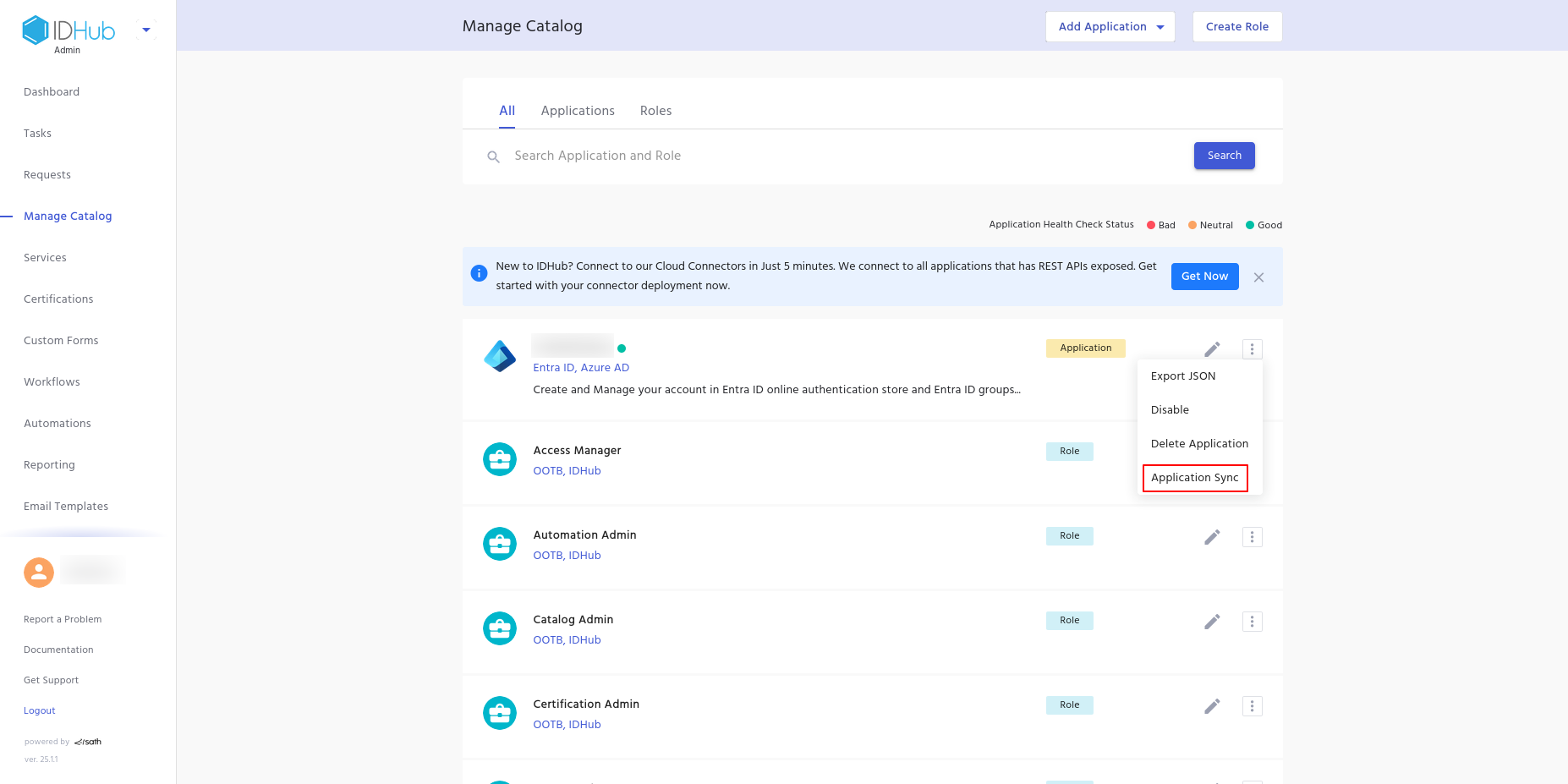Open three-dot menu for Certification Admin

coord(1252,706)
